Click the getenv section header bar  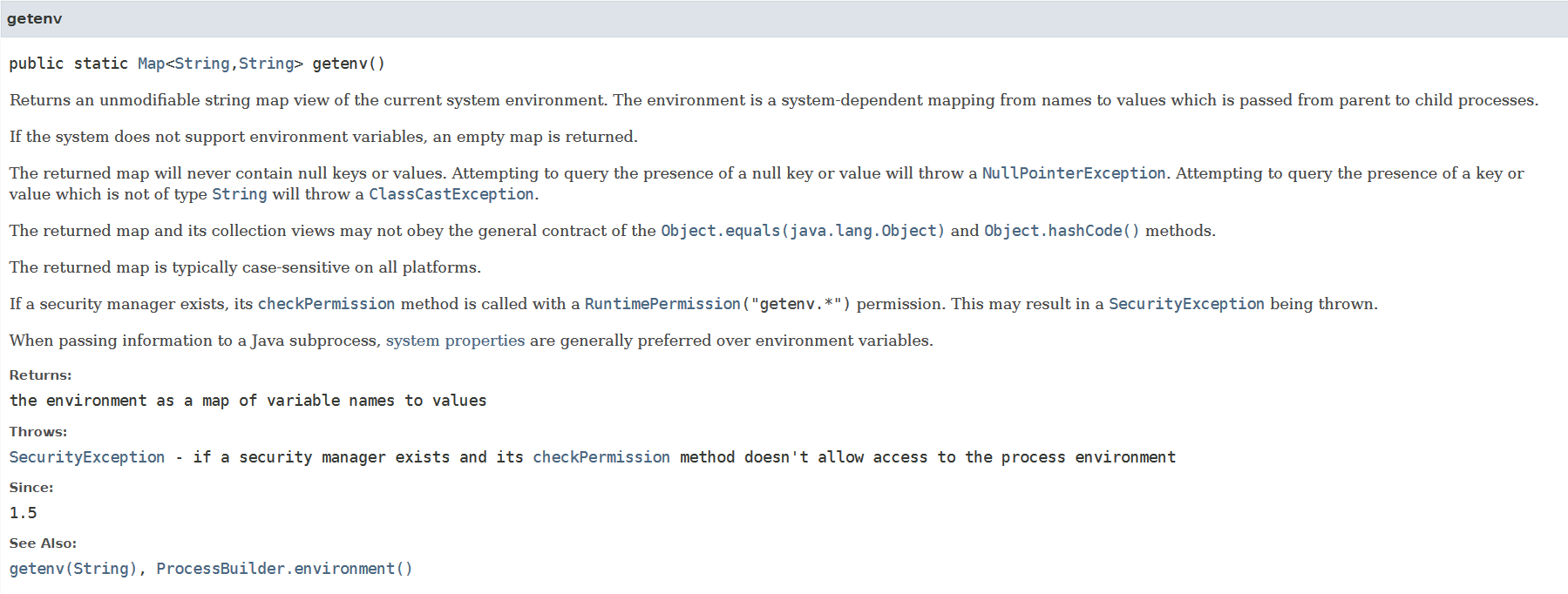(x=784, y=19)
